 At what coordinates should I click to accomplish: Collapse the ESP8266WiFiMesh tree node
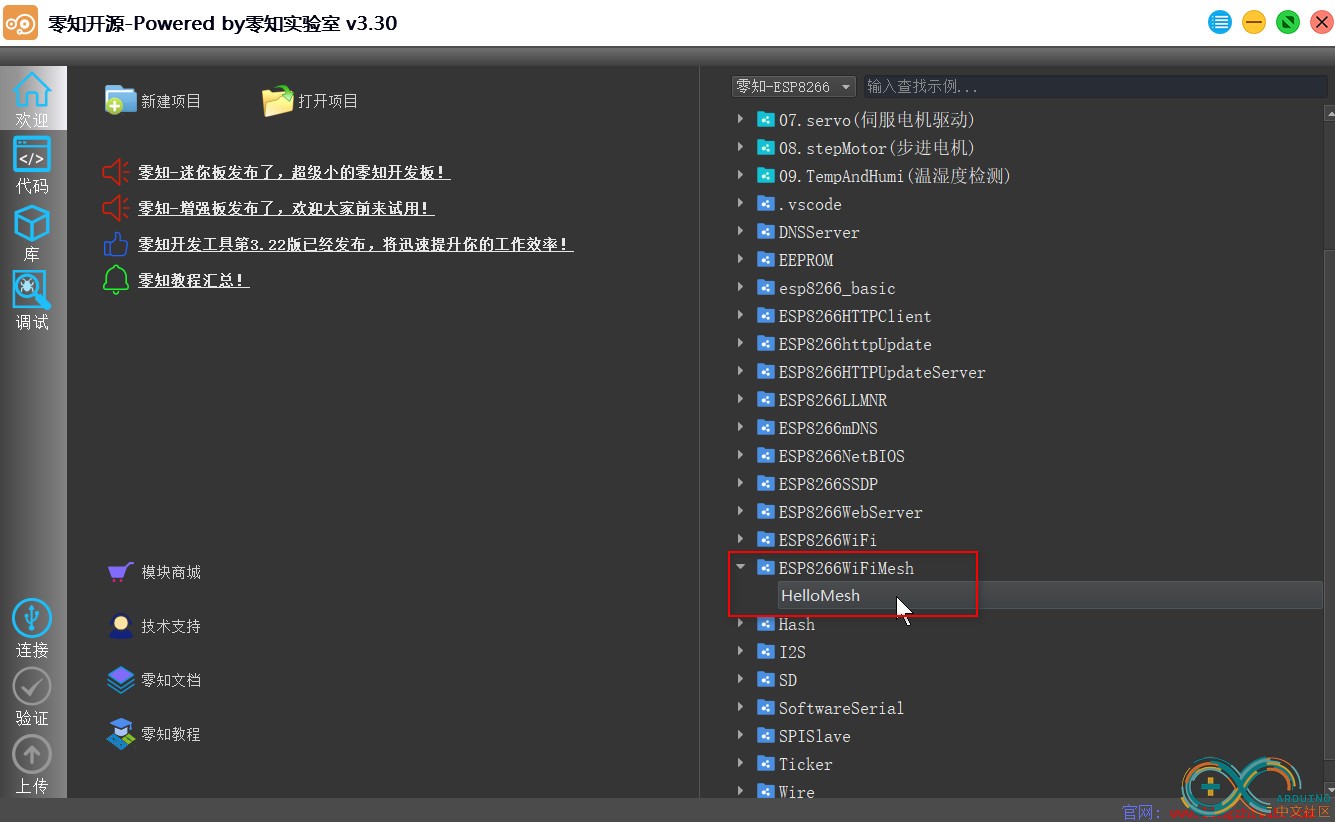(740, 567)
